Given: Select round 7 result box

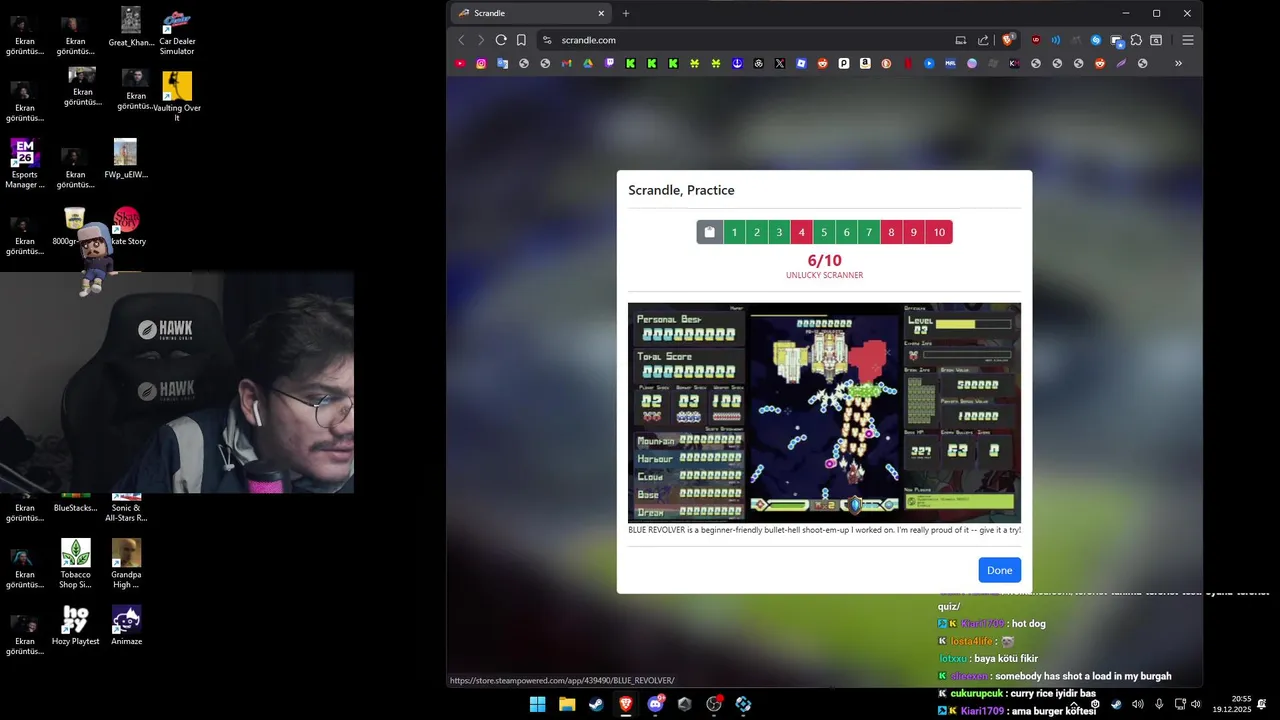Looking at the screenshot, I should pos(869,232).
